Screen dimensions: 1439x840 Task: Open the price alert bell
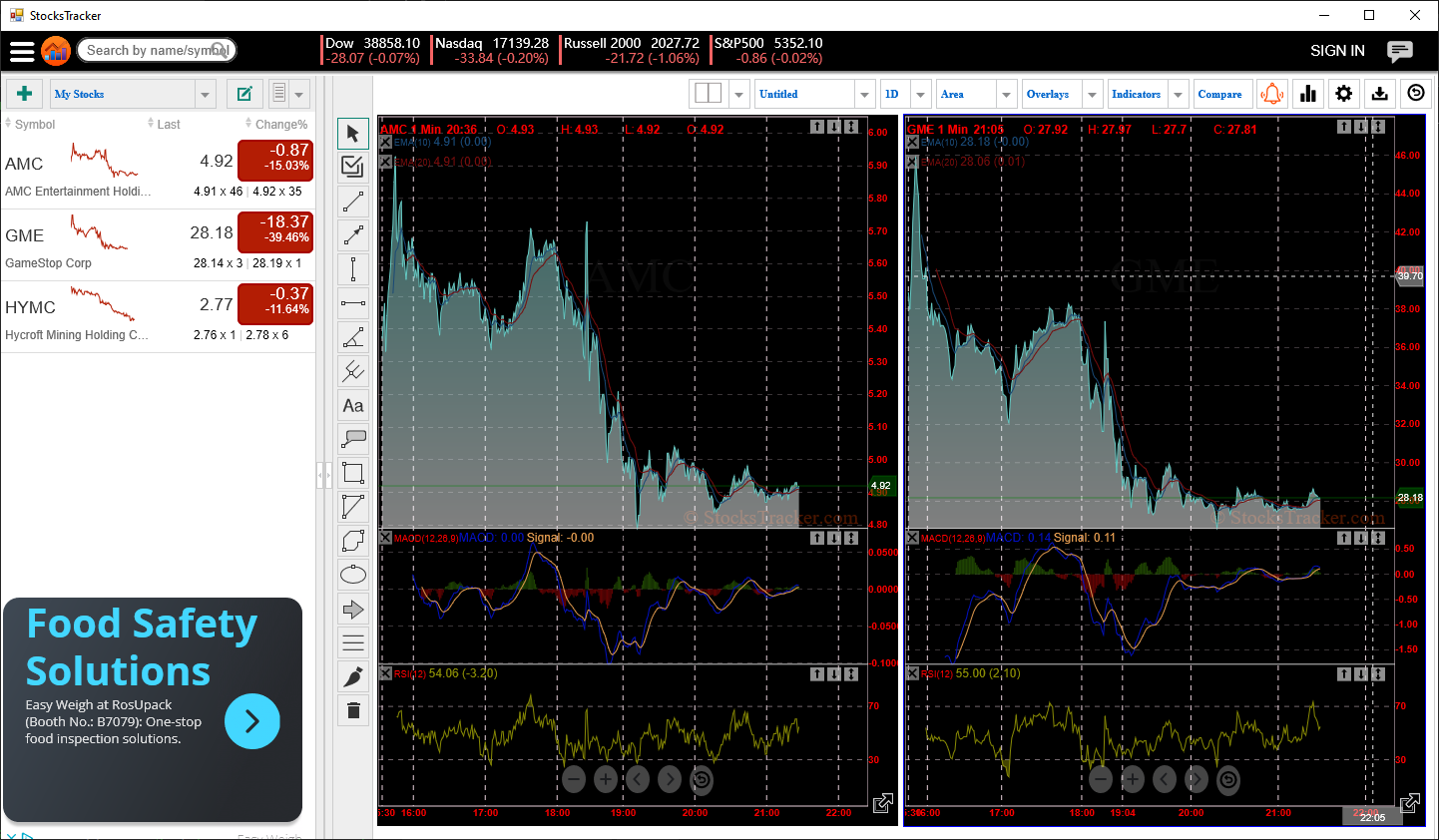coord(1272,94)
